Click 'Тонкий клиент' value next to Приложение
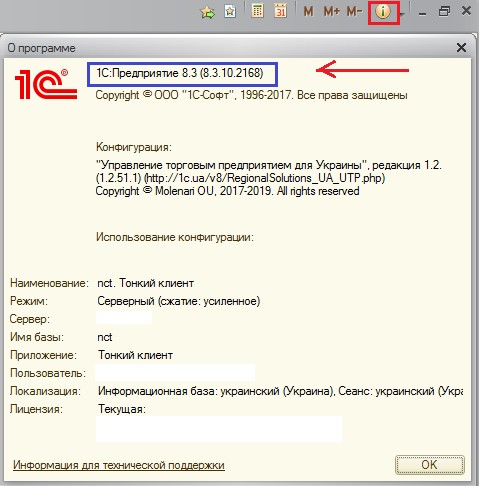 (135, 355)
